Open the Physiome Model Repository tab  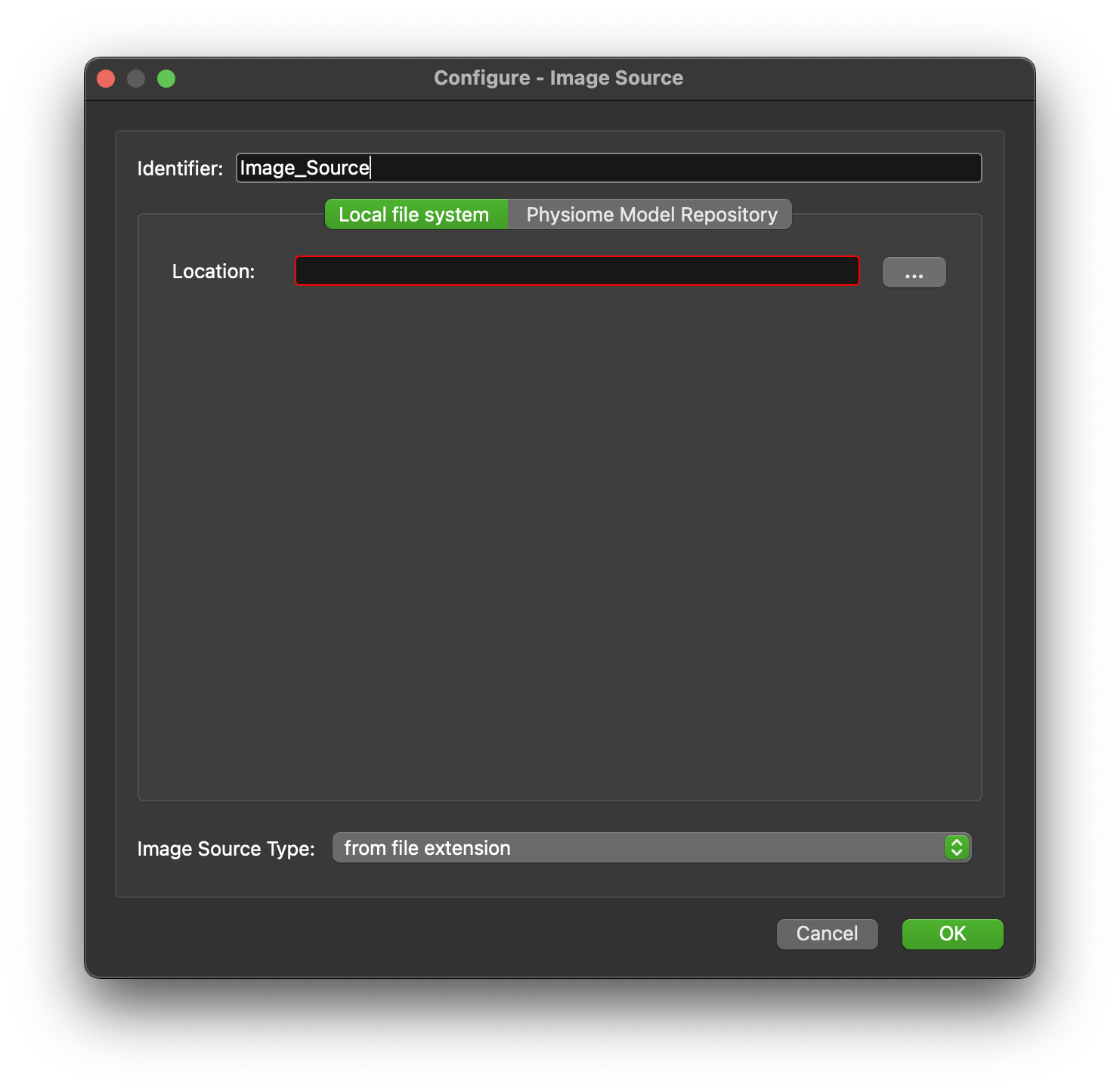point(651,215)
